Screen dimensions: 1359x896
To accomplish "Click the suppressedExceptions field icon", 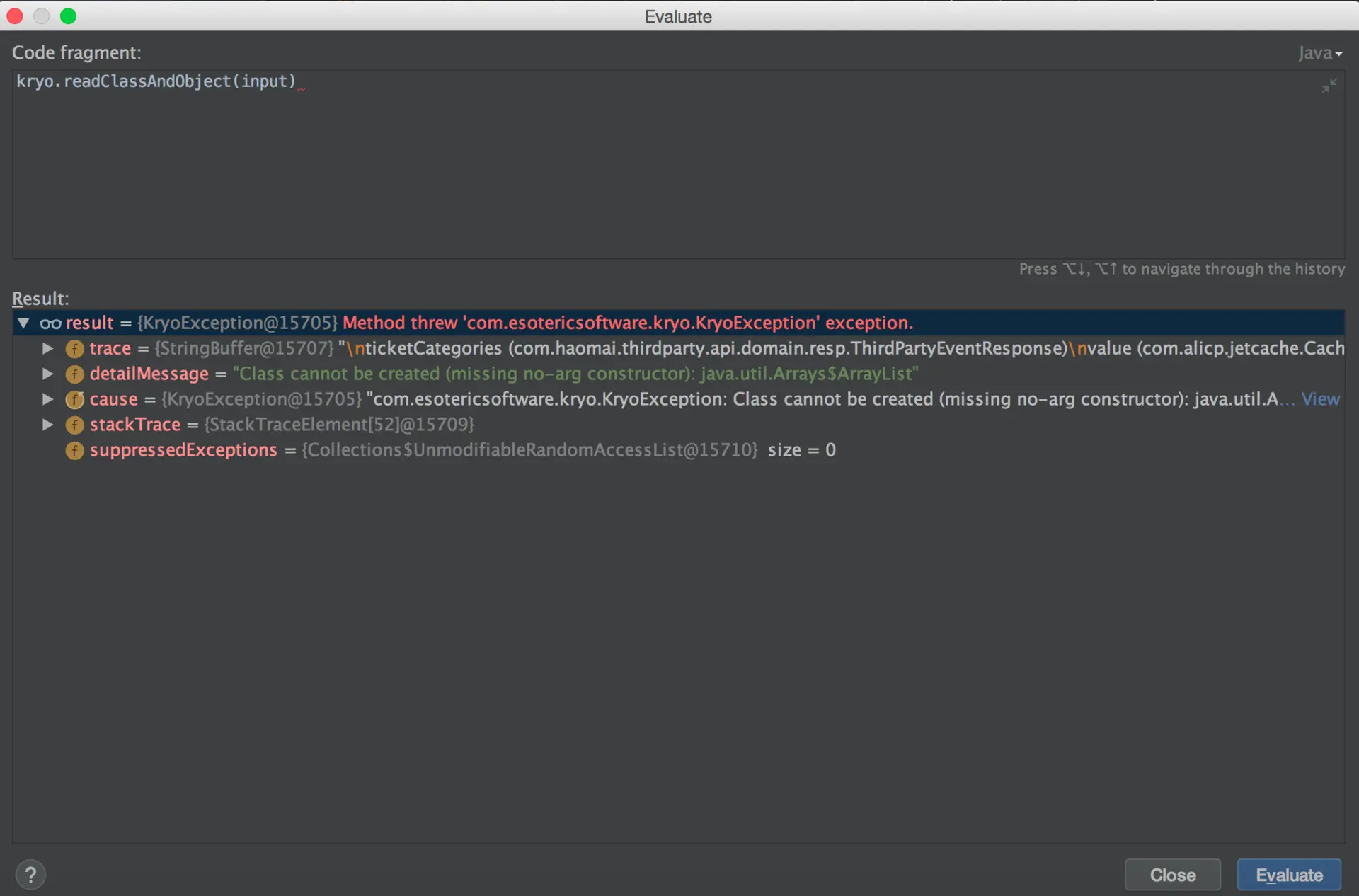I will (74, 451).
